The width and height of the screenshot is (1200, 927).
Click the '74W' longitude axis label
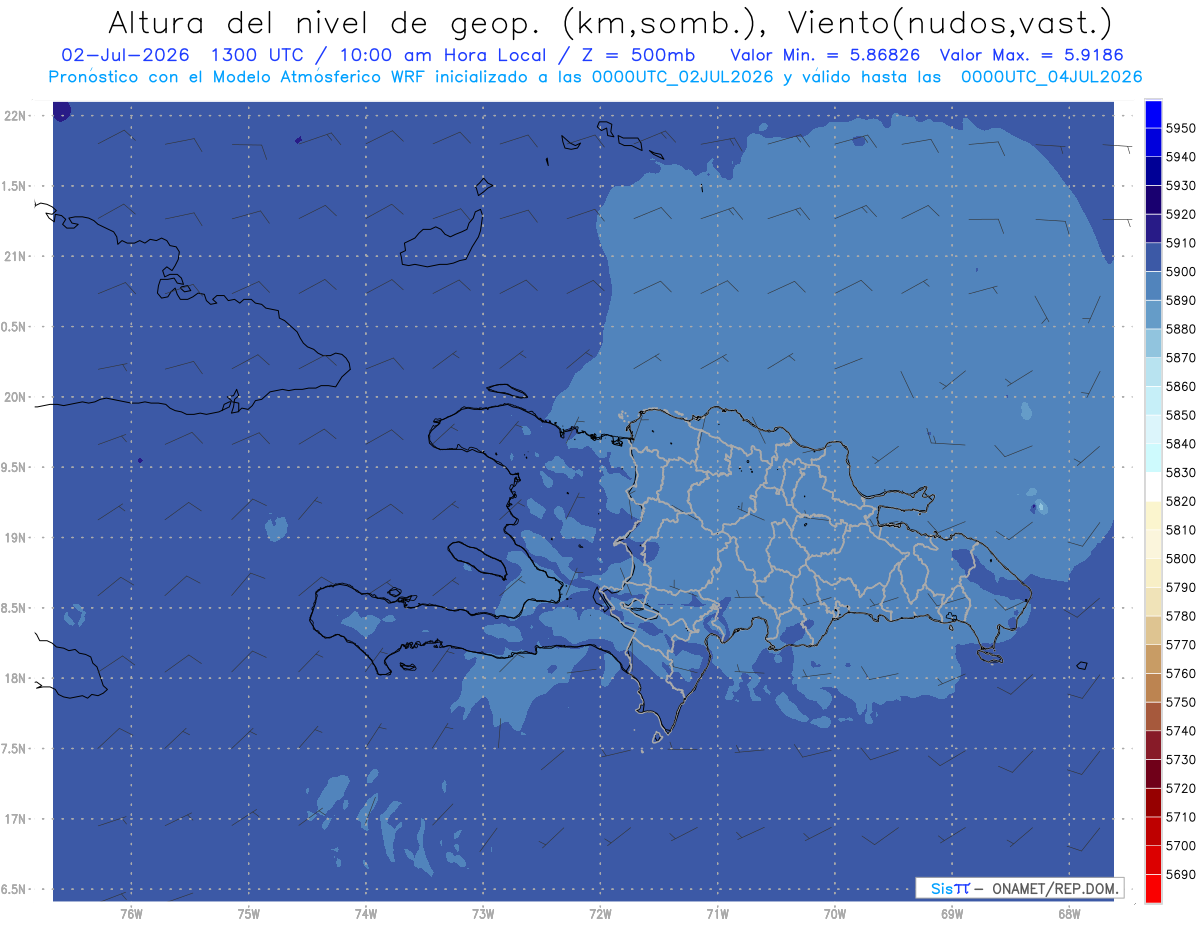pyautogui.click(x=365, y=914)
